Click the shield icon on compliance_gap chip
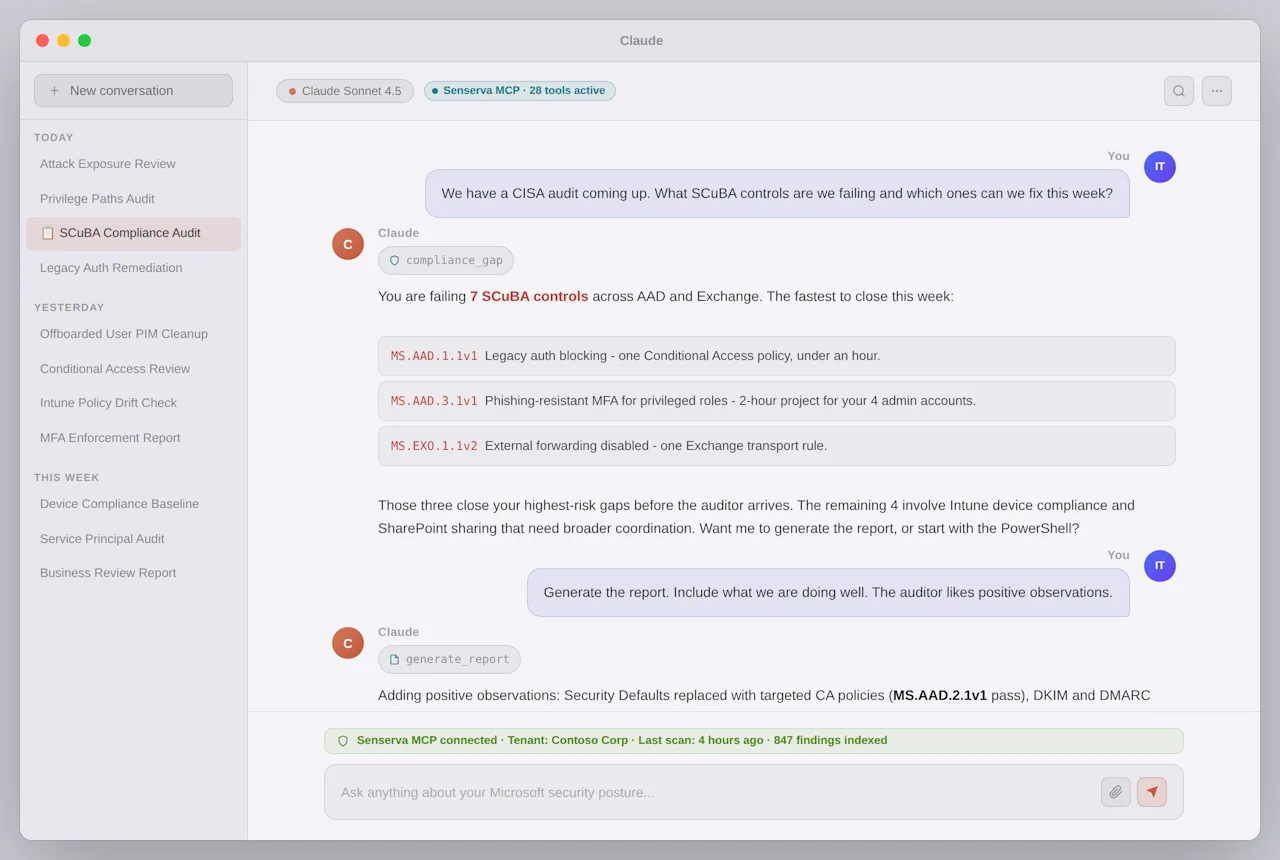1280x860 pixels. 394,260
